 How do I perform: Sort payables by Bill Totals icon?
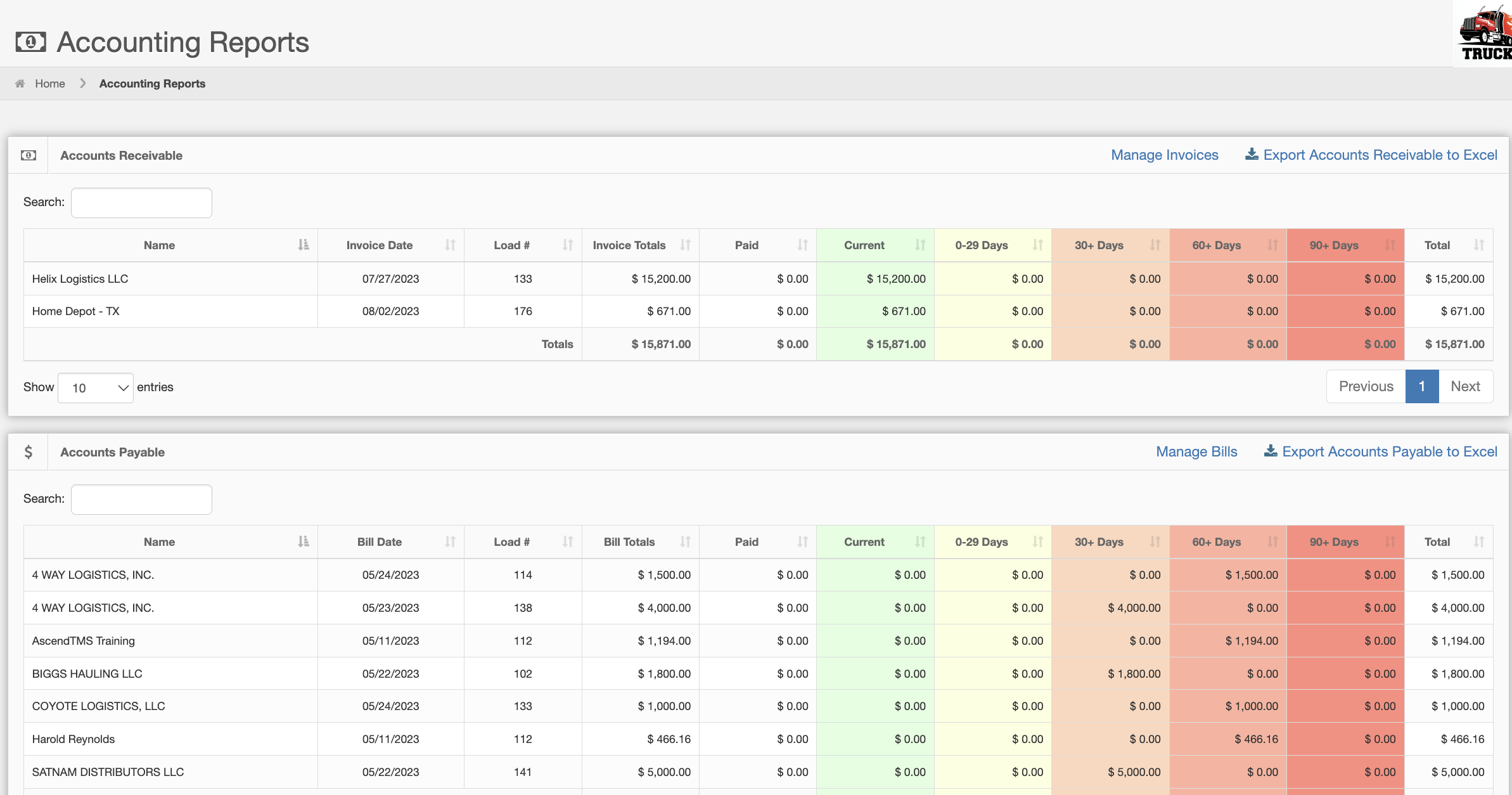(x=685, y=542)
